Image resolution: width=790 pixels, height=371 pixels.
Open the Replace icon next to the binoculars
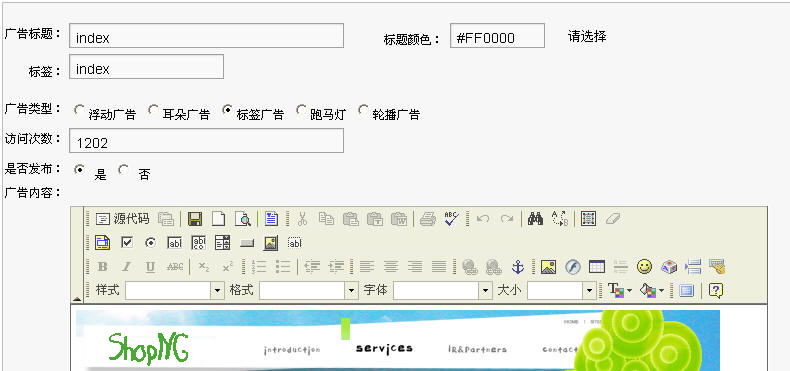click(560, 219)
